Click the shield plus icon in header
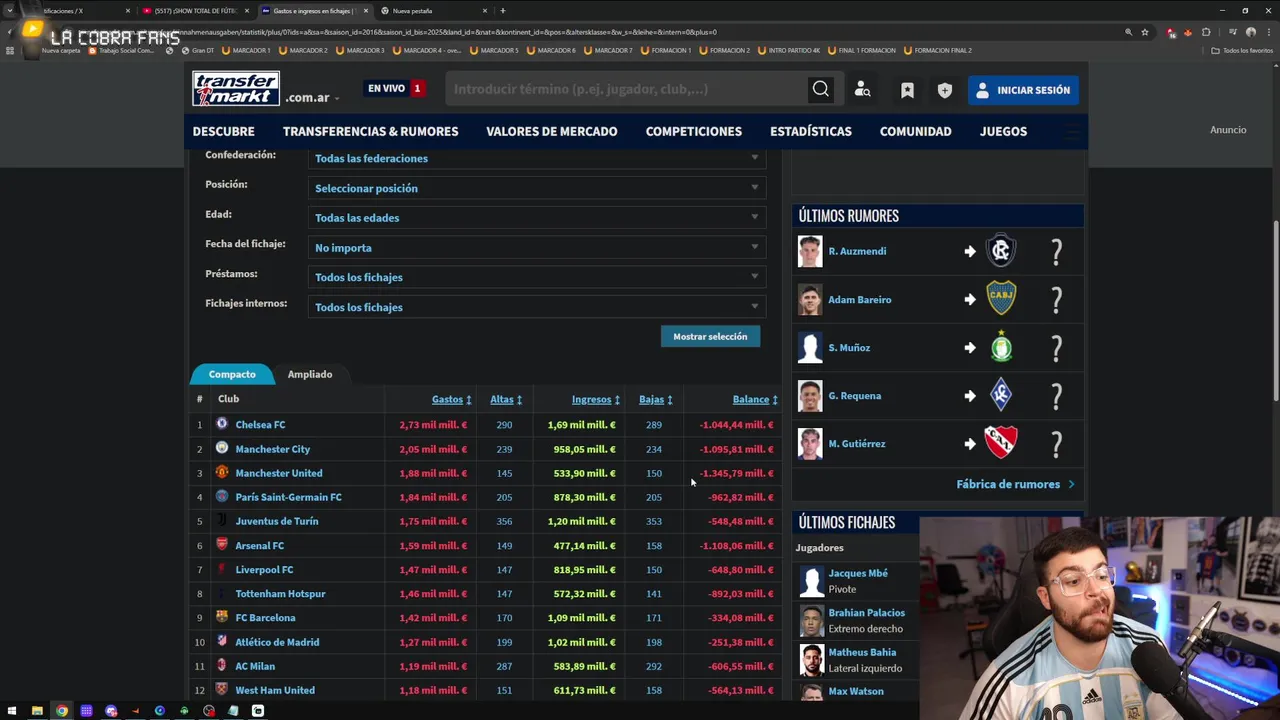 point(945,90)
